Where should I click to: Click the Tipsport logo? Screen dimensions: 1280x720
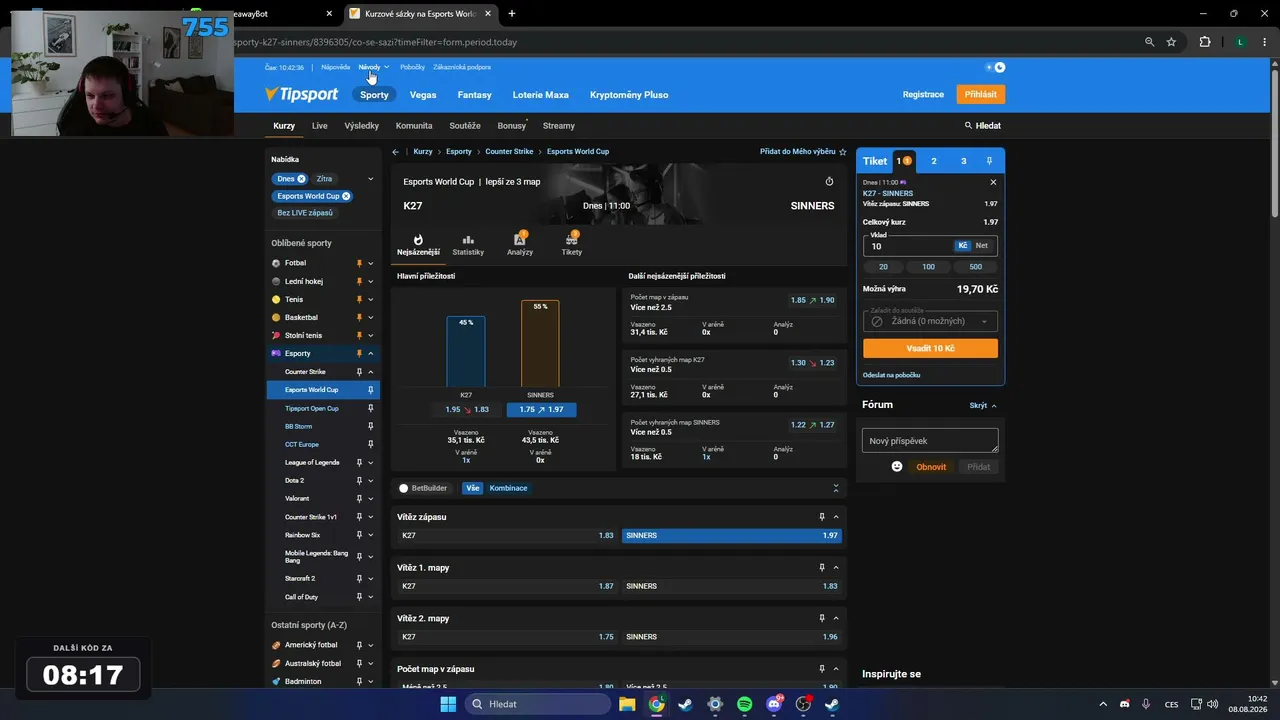click(301, 94)
